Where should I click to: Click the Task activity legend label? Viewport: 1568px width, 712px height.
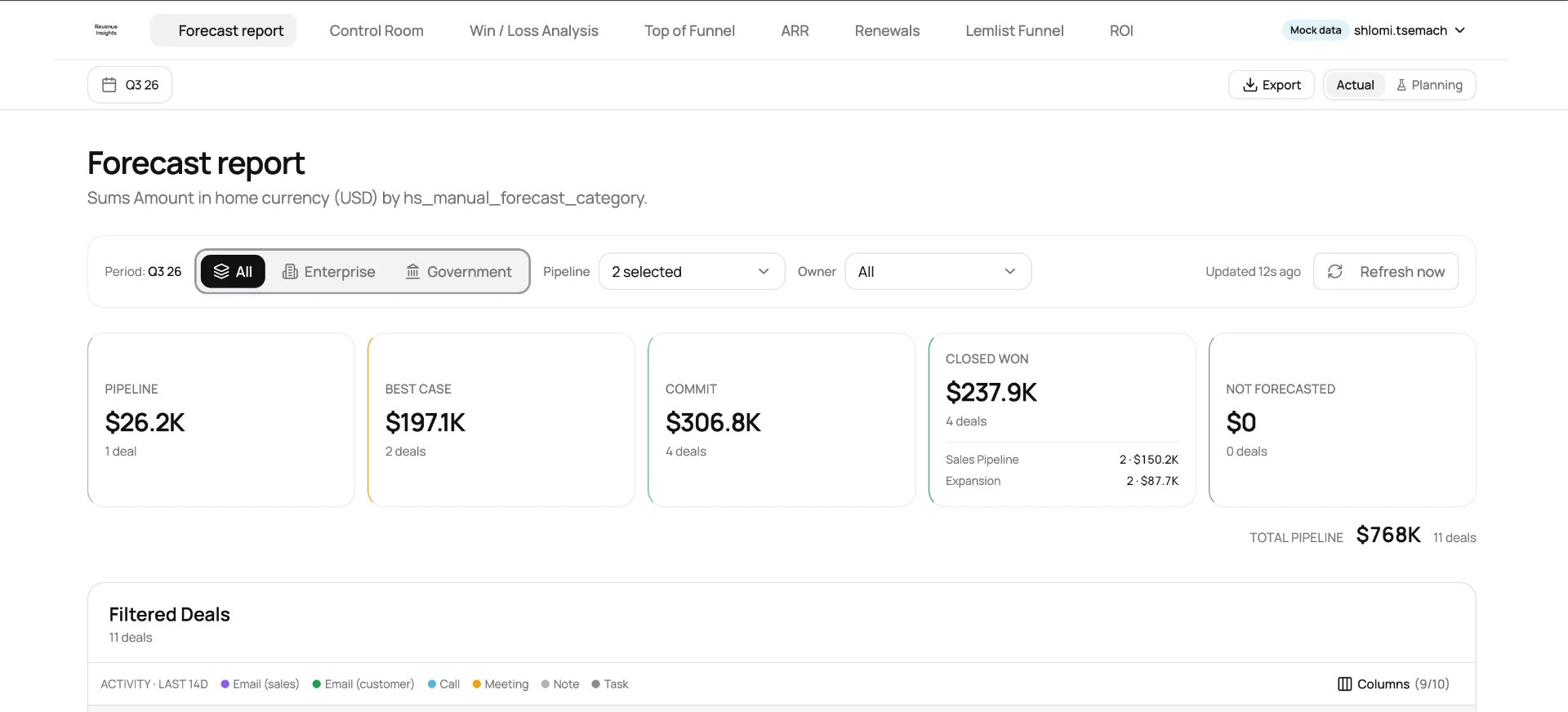coord(617,684)
